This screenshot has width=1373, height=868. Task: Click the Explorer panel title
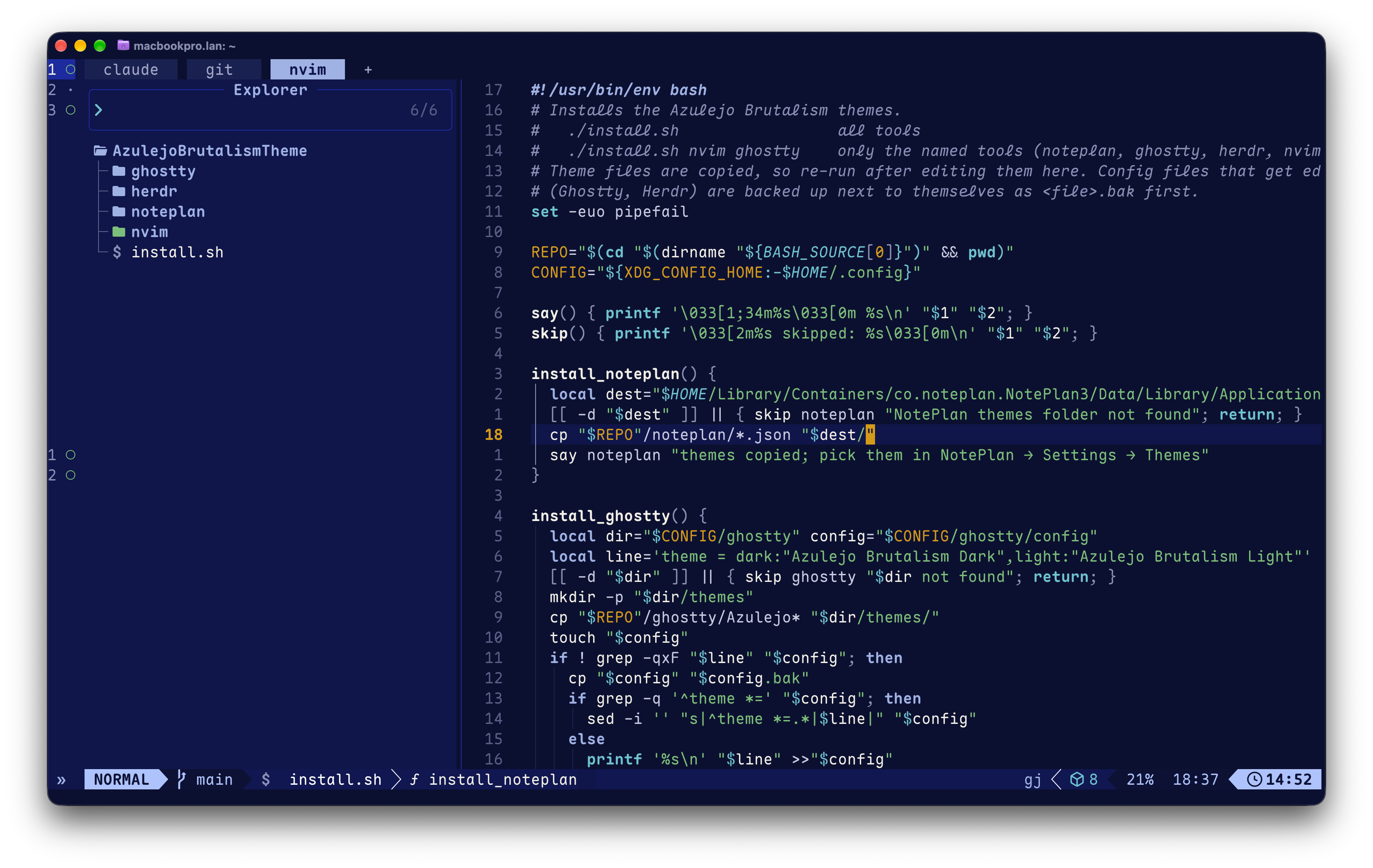[270, 90]
